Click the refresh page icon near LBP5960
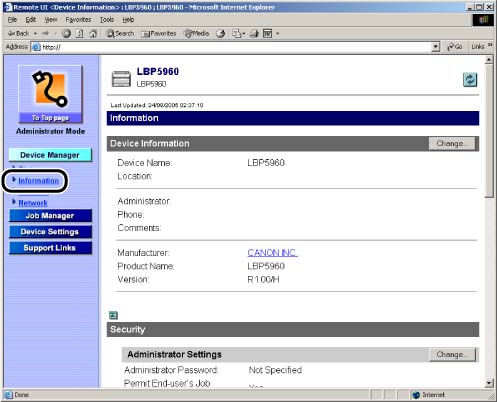 tap(470, 80)
